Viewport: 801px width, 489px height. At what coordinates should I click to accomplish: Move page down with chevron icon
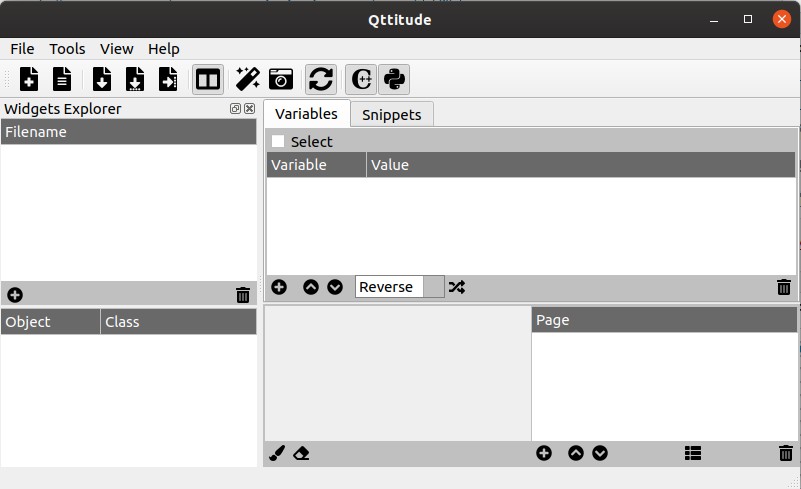click(600, 453)
